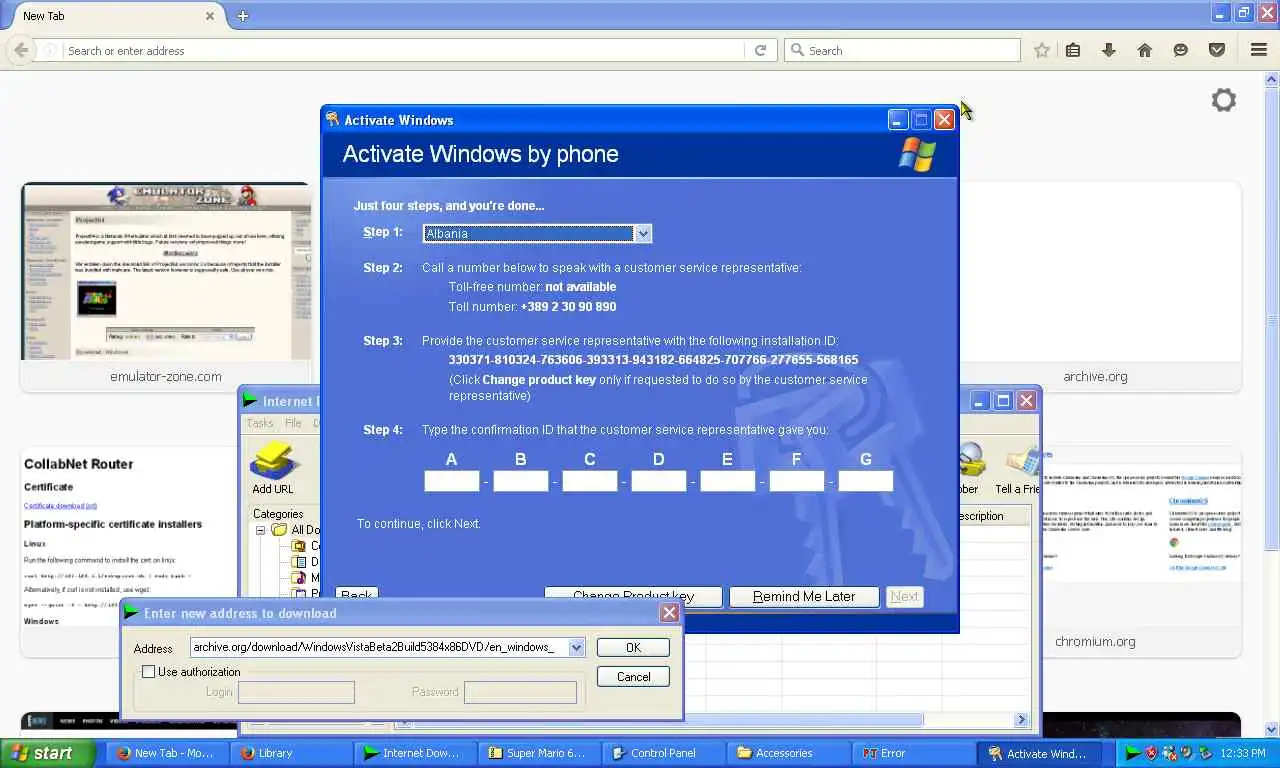This screenshot has height=768, width=1280.
Task: Click Remind Me Later button
Action: pyautogui.click(x=804, y=596)
